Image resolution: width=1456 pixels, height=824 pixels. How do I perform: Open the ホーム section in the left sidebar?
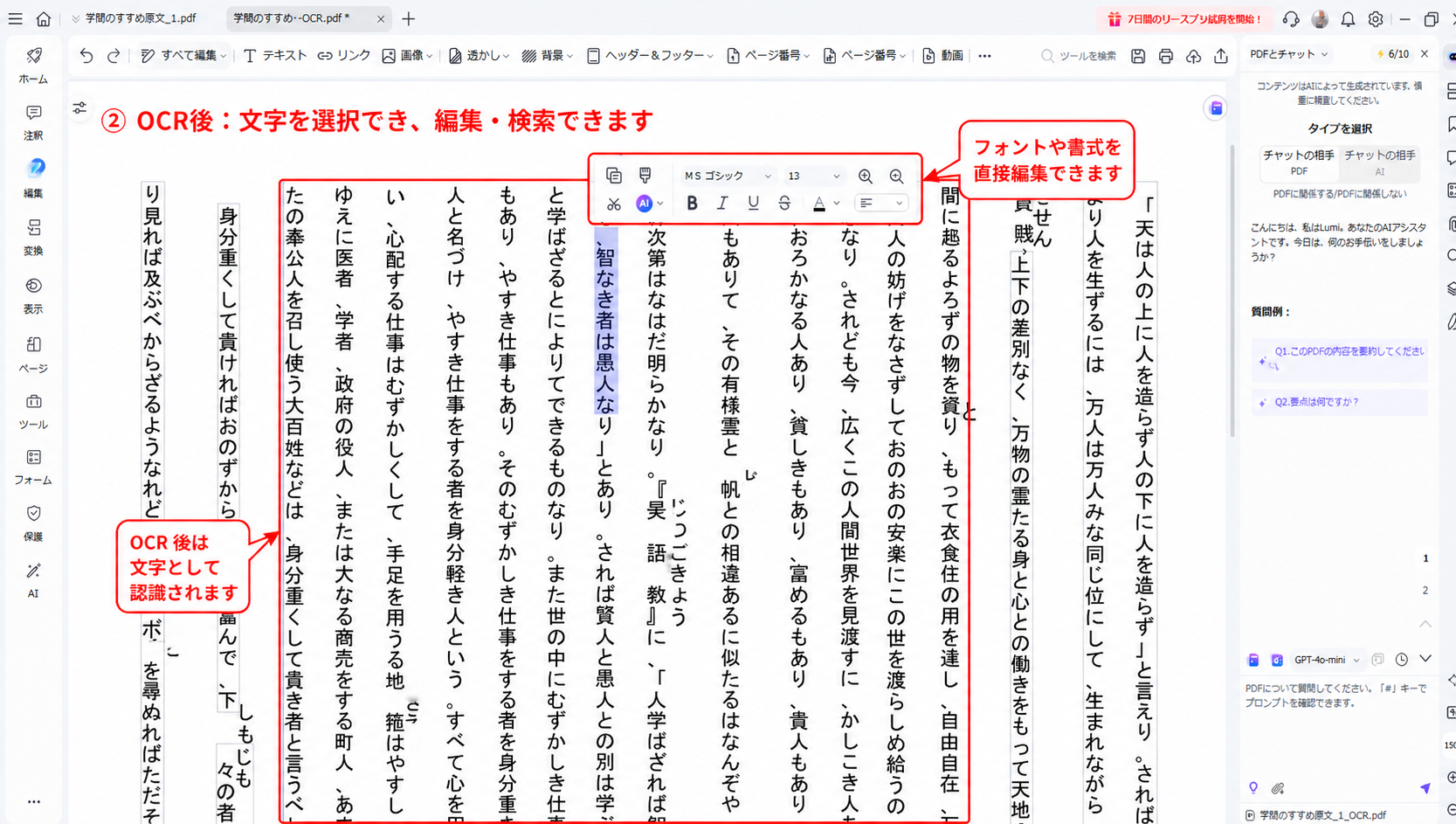point(33,66)
